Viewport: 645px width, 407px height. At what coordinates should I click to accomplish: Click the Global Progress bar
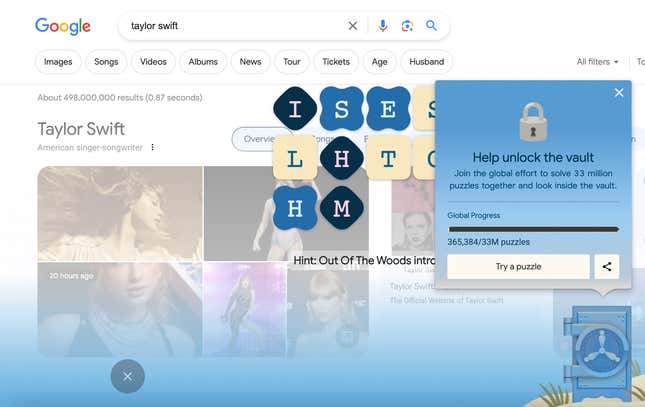pos(534,229)
